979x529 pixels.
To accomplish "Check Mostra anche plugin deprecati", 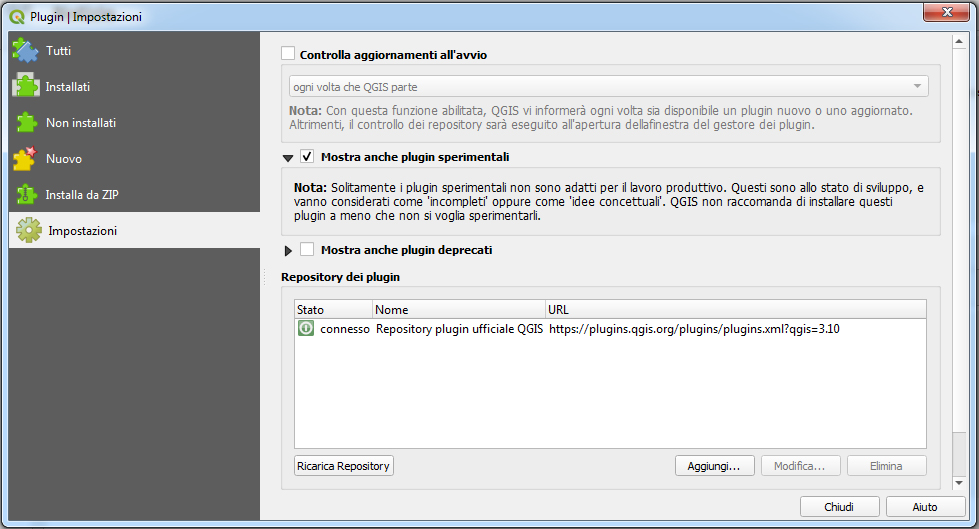I will point(307,249).
